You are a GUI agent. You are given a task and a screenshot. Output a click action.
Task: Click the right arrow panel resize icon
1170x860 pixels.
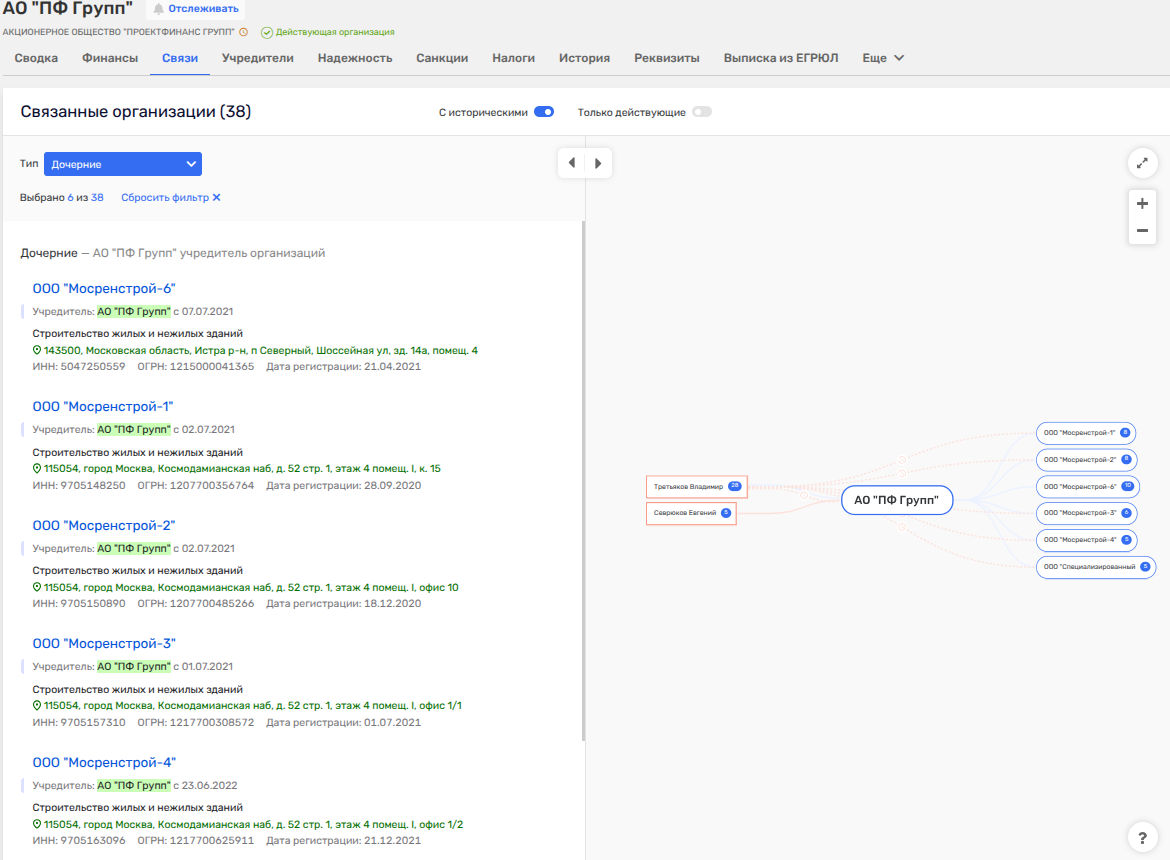[598, 163]
